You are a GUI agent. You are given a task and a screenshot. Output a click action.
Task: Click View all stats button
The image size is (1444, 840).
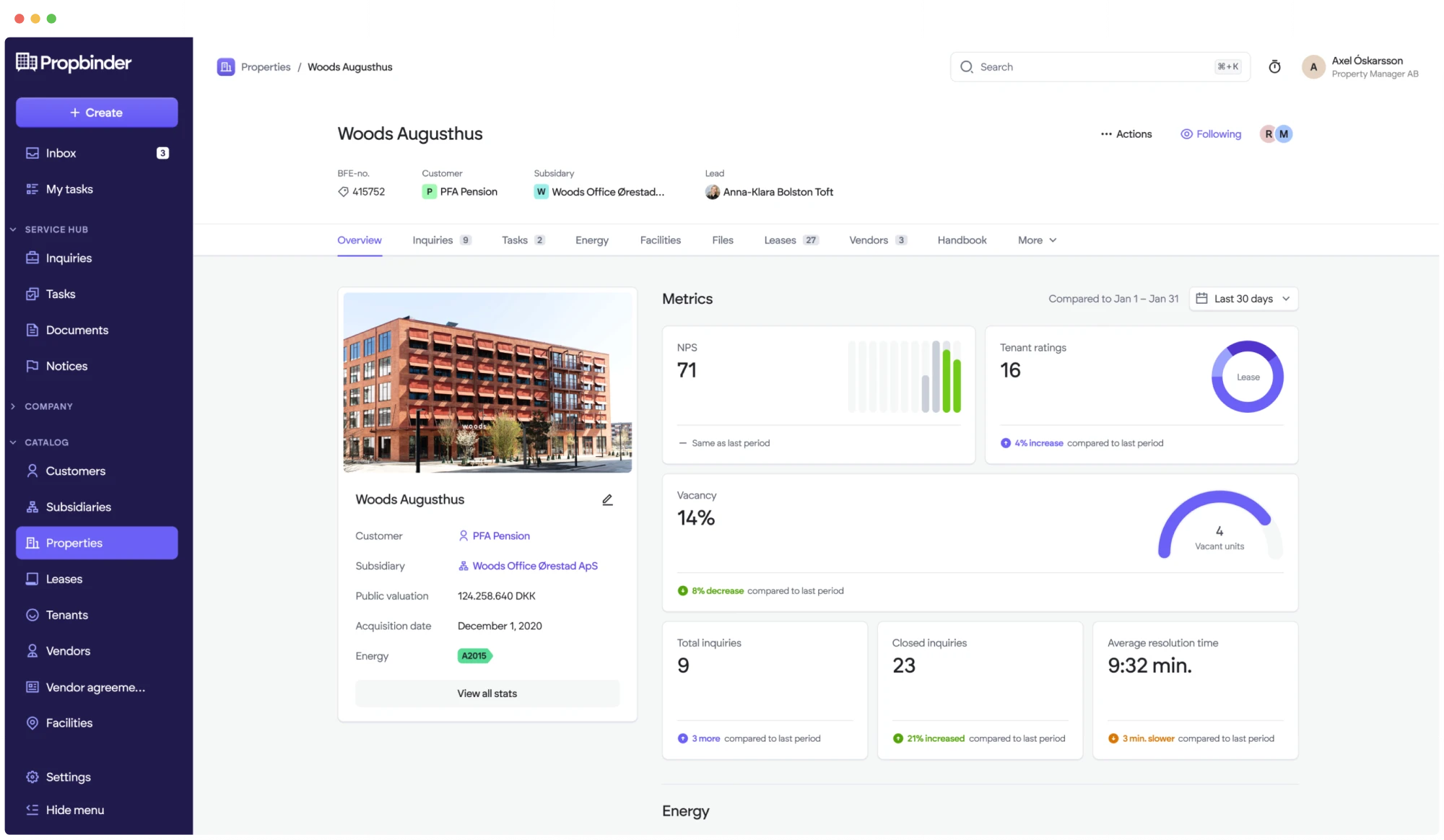click(x=487, y=693)
